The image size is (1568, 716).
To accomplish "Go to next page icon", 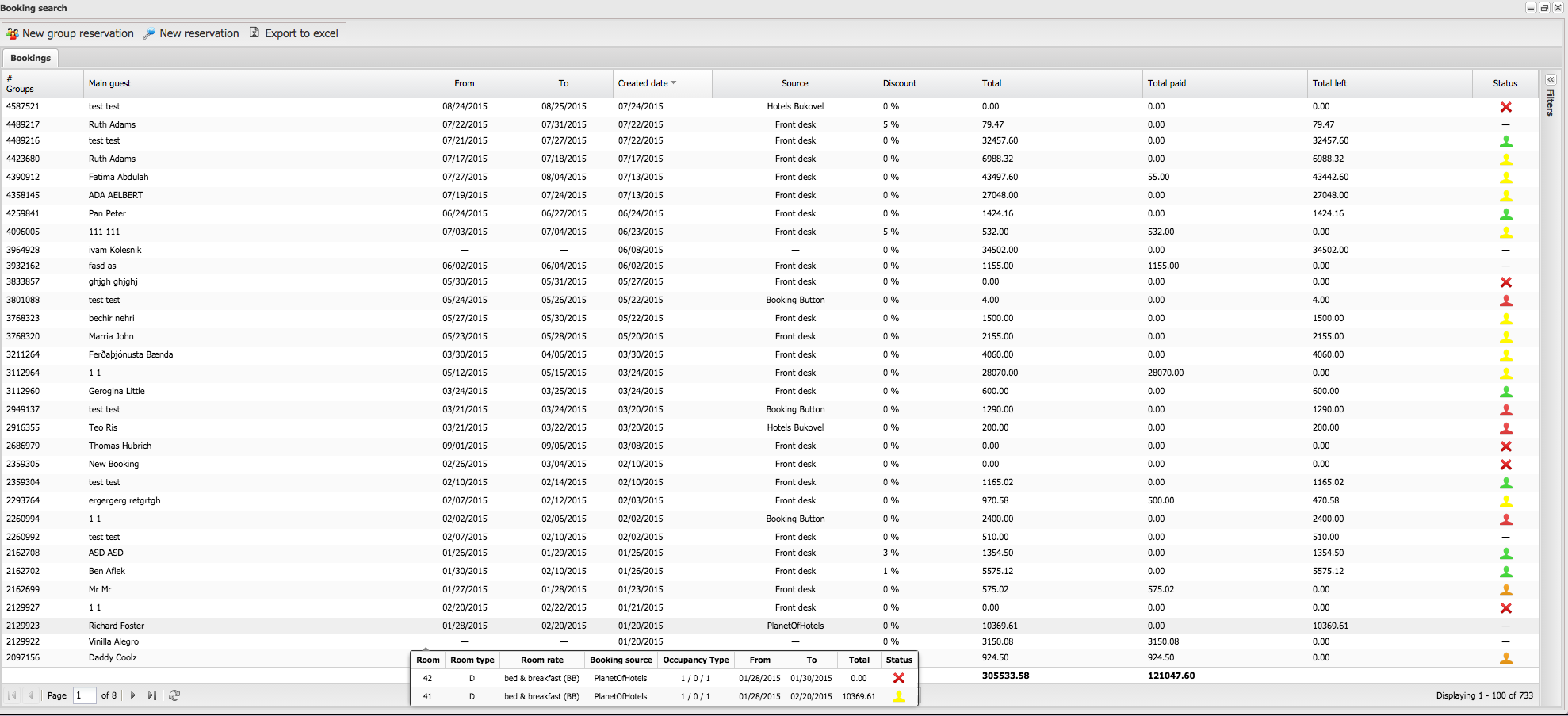I will point(132,695).
